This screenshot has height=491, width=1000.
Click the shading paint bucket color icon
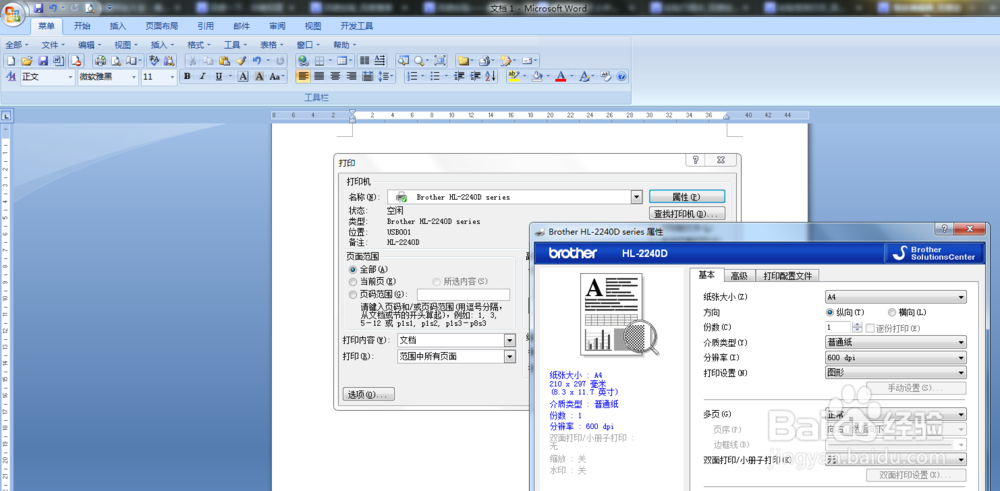[x=537, y=77]
